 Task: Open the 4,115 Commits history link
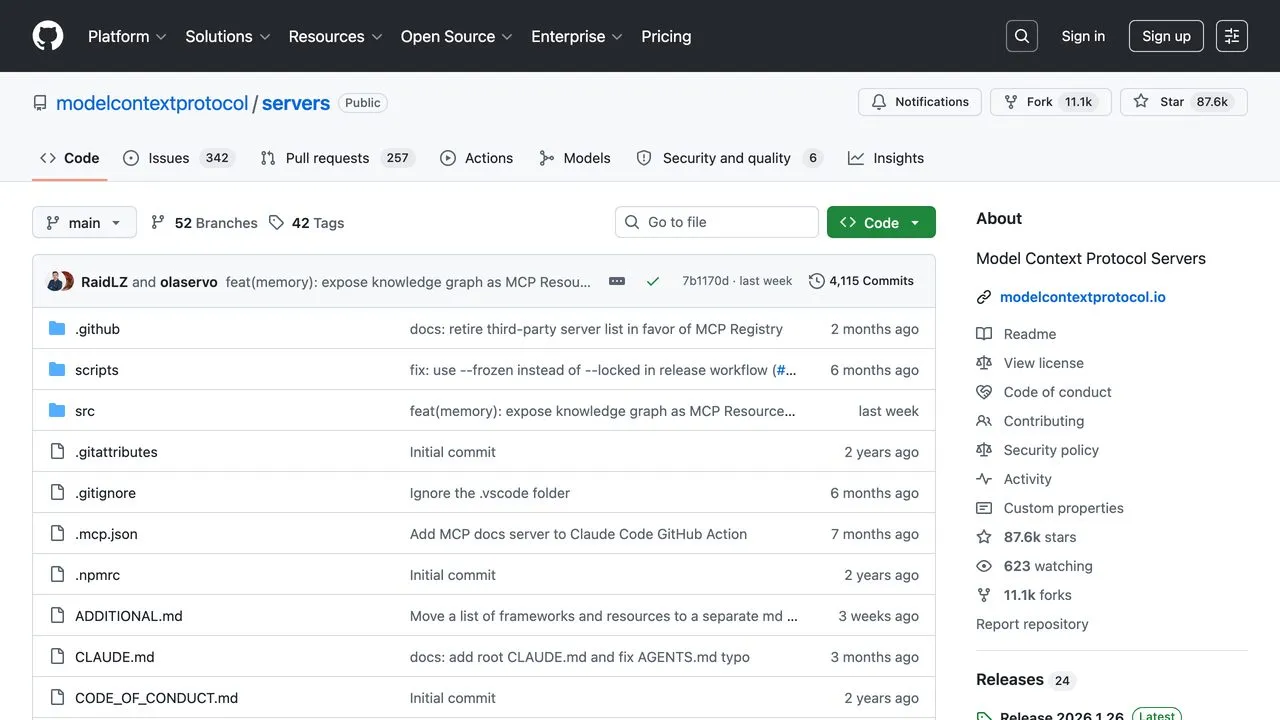click(862, 281)
